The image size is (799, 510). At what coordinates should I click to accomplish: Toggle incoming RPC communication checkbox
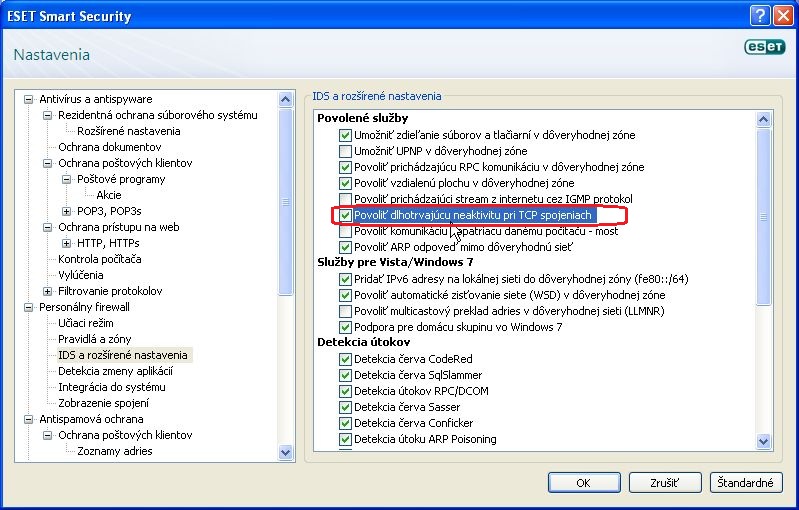[x=345, y=167]
